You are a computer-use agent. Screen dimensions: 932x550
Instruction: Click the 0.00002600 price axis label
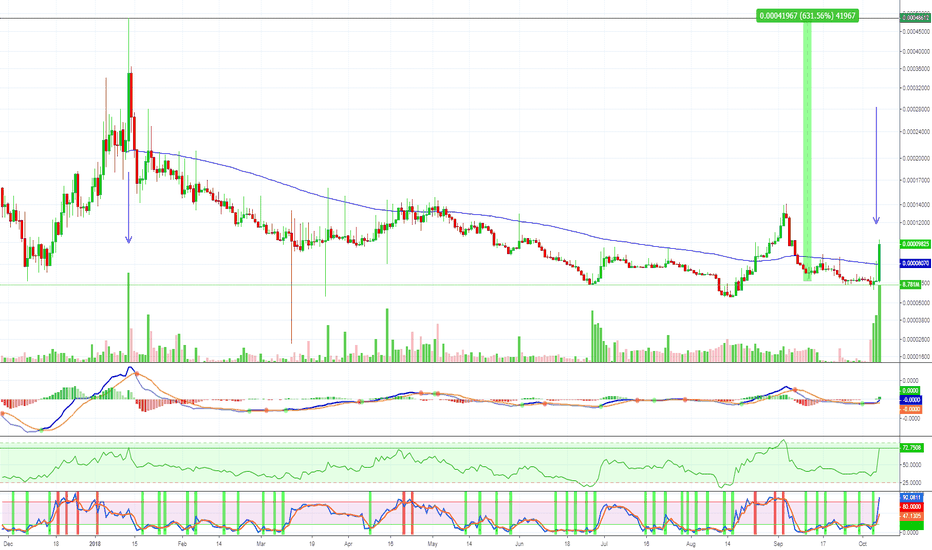tap(915, 340)
